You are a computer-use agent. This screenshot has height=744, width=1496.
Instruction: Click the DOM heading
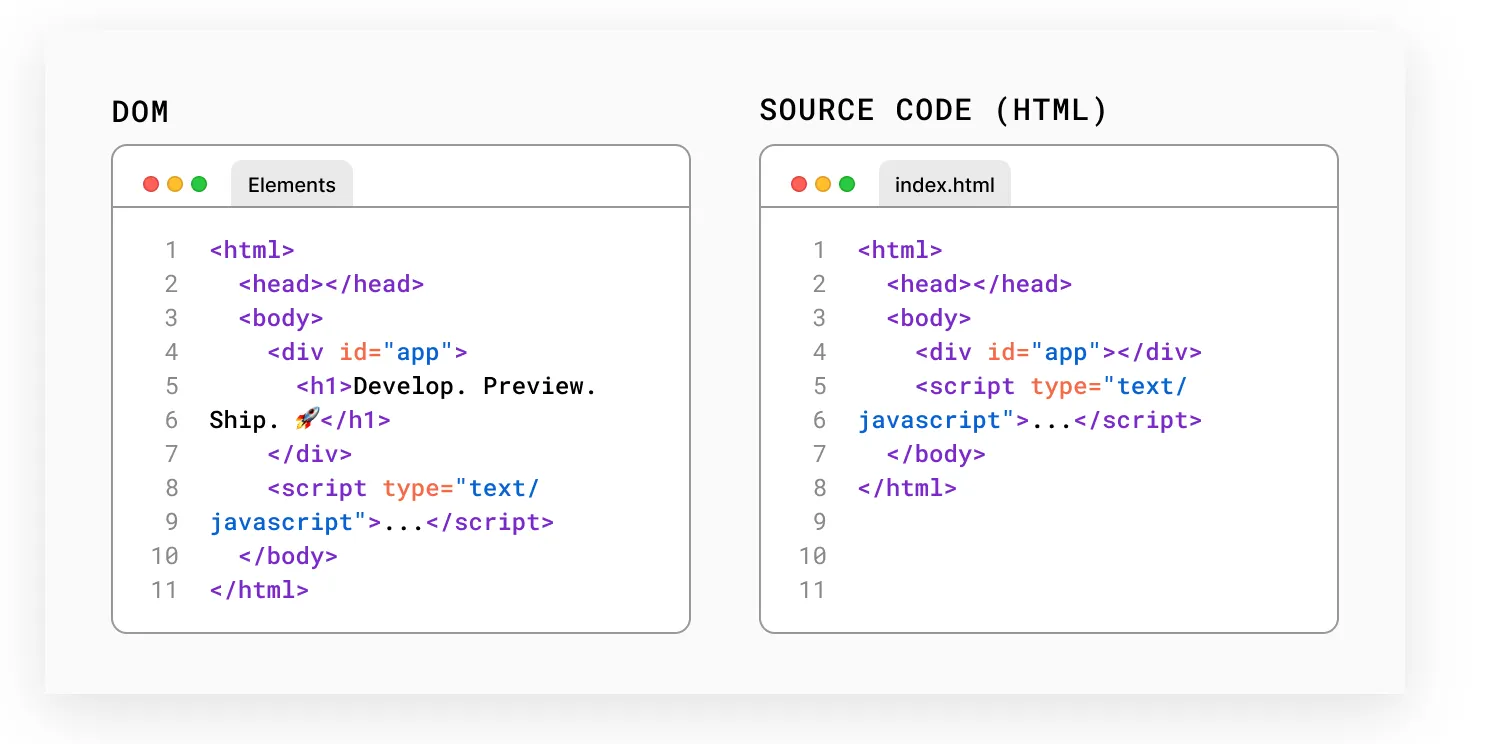click(140, 112)
